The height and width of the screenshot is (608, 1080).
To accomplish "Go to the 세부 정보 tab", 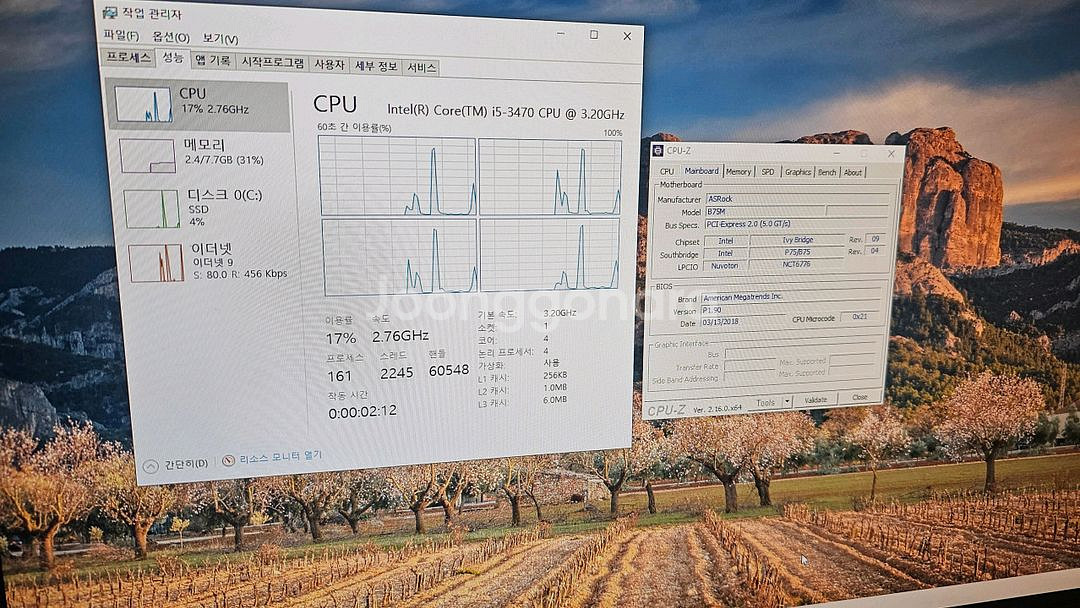I will [376, 66].
